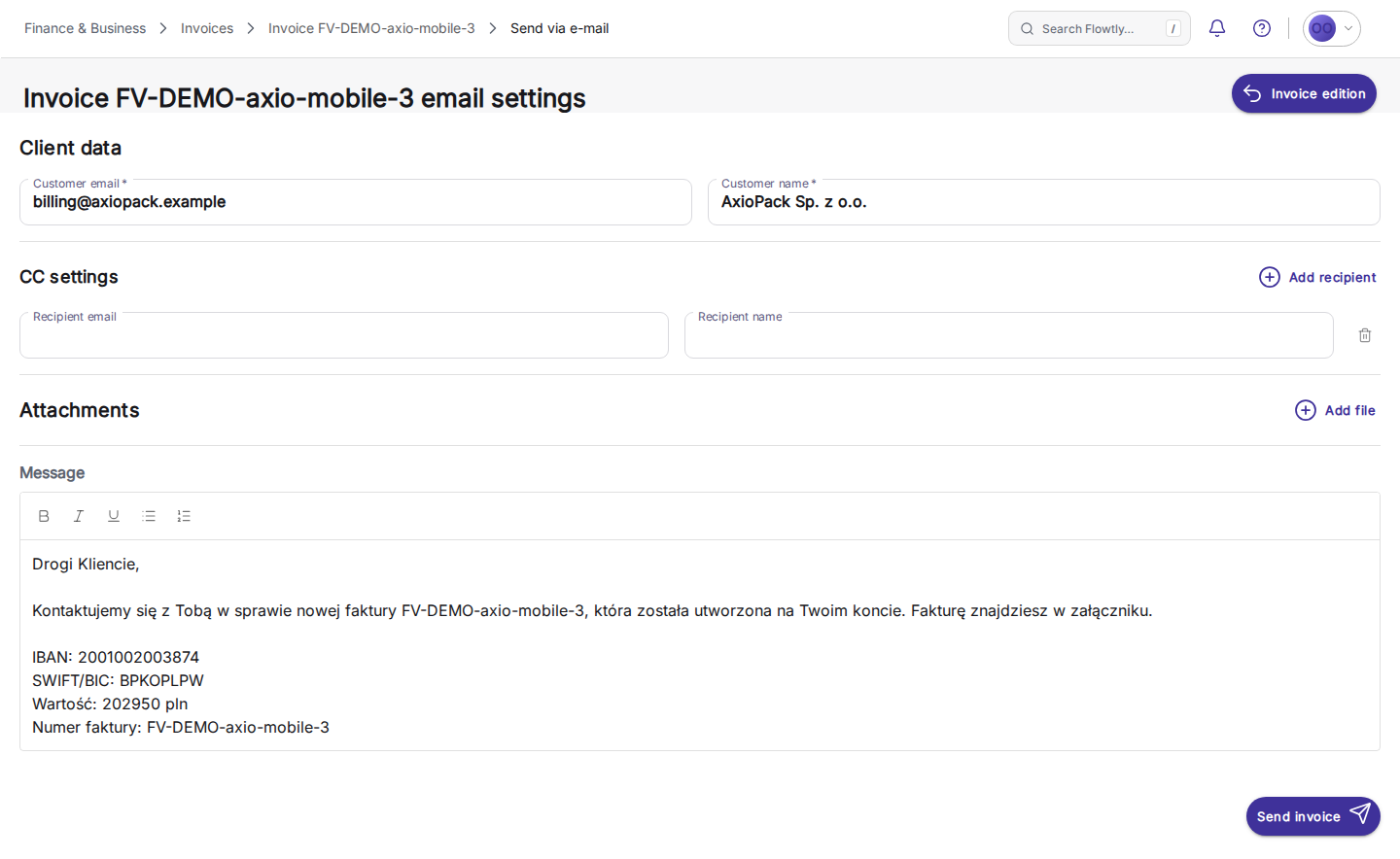Focus the Customer email field
The height and width of the screenshot is (859, 1400).
[x=356, y=202]
